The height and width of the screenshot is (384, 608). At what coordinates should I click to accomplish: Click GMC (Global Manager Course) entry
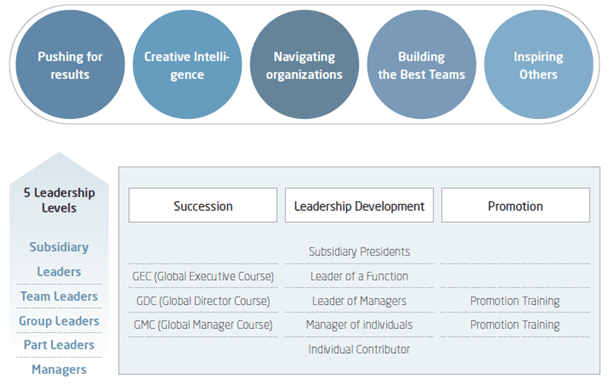(x=203, y=325)
